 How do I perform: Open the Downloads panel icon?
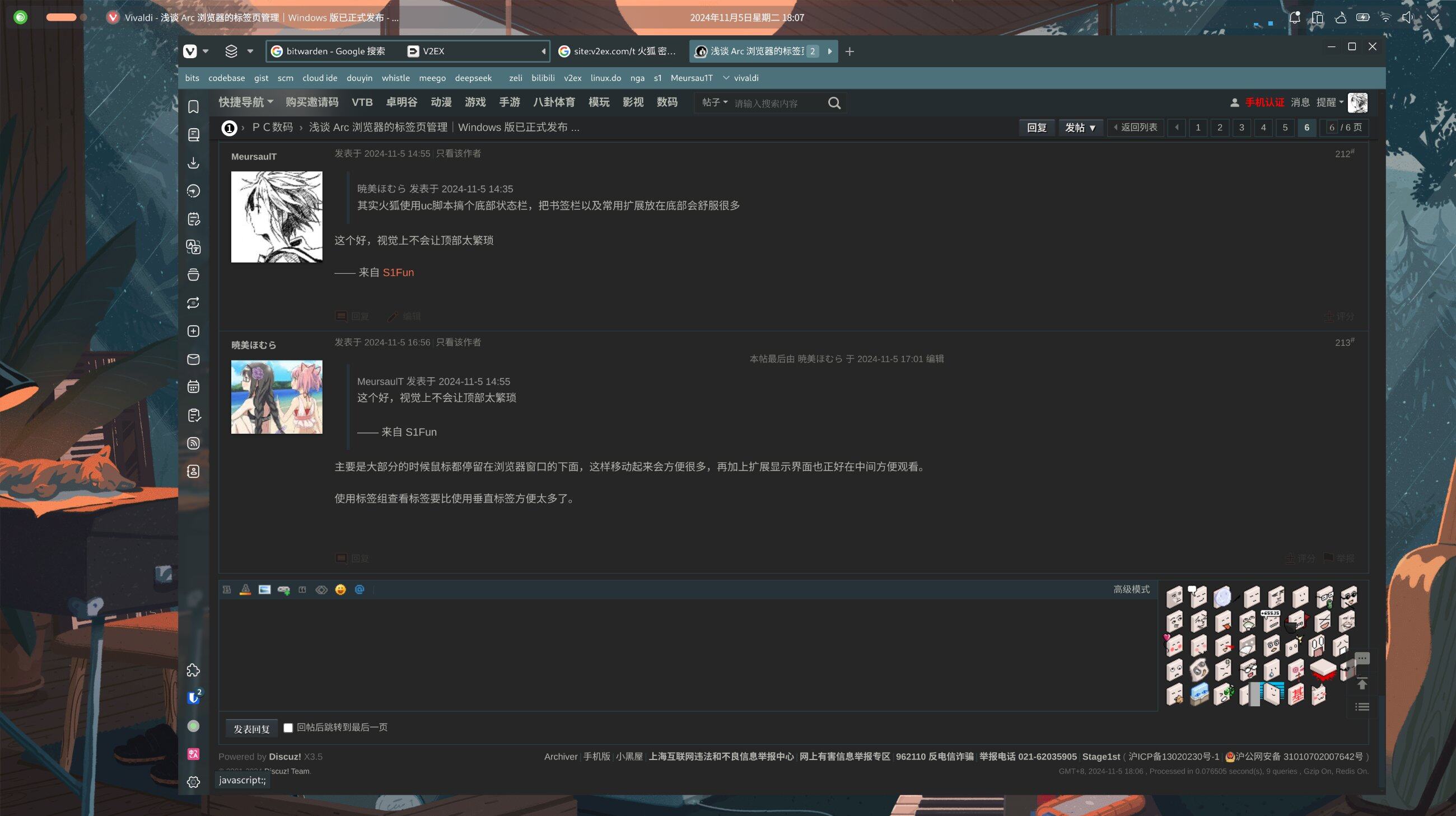coord(193,163)
